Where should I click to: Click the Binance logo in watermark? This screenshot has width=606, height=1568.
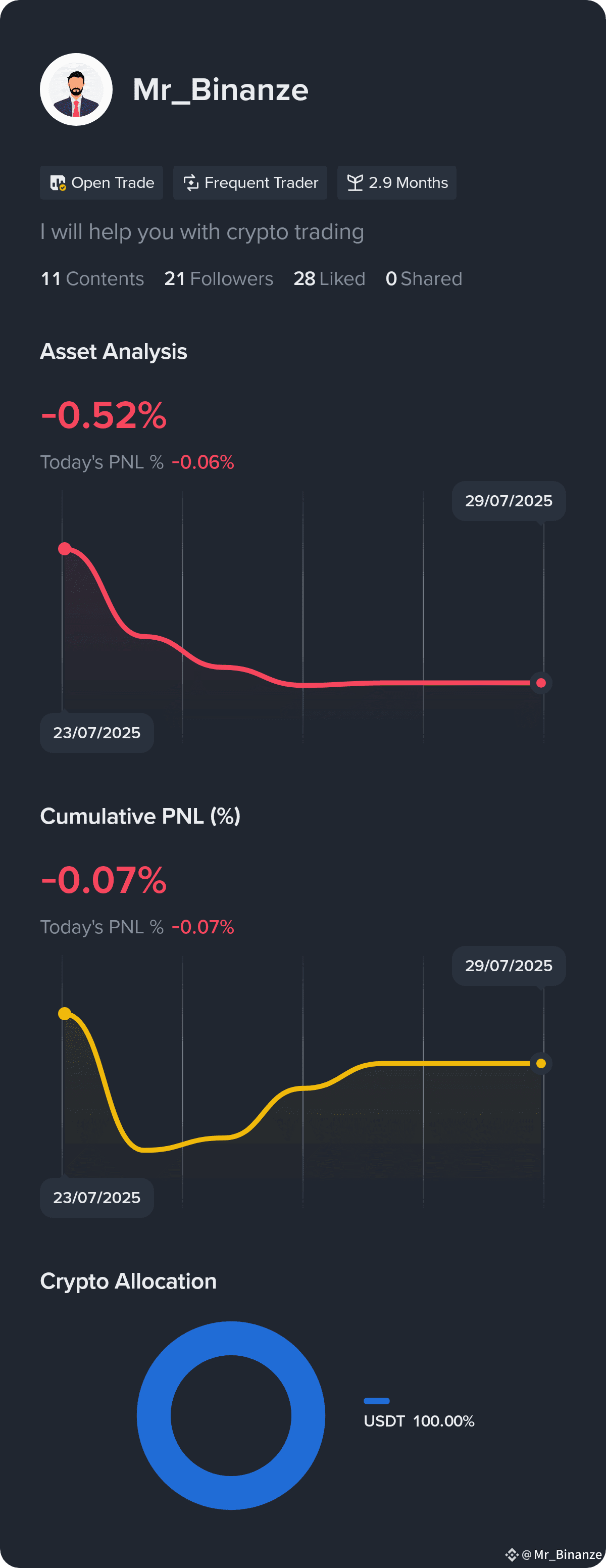(512, 1554)
